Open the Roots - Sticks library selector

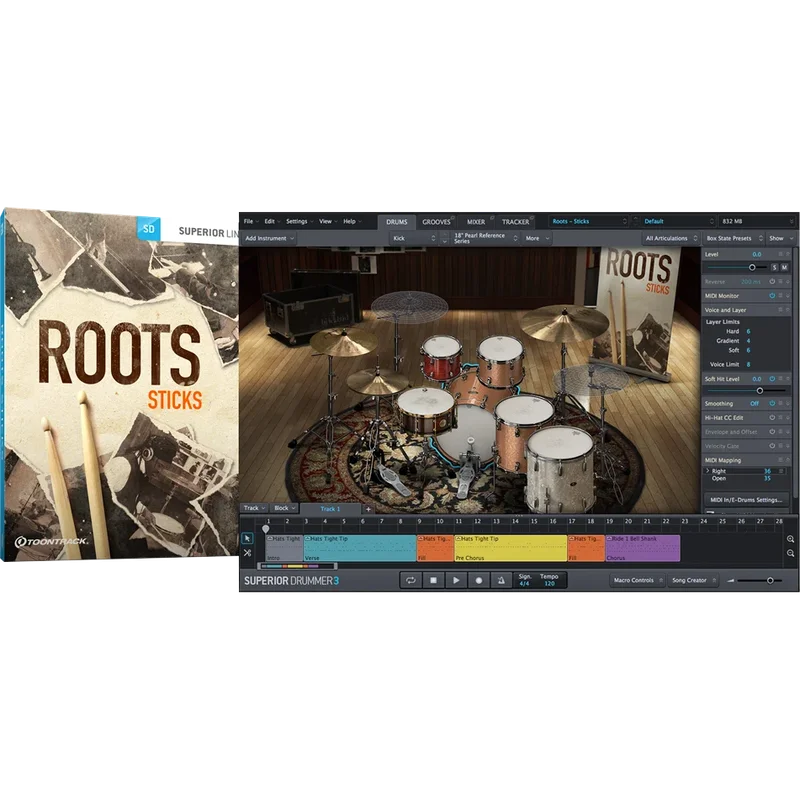(x=588, y=221)
